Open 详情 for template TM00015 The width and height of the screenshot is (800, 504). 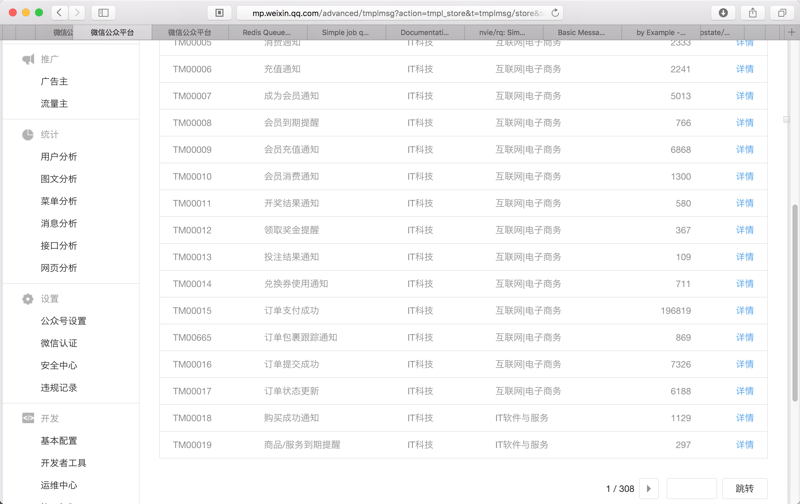[744, 311]
